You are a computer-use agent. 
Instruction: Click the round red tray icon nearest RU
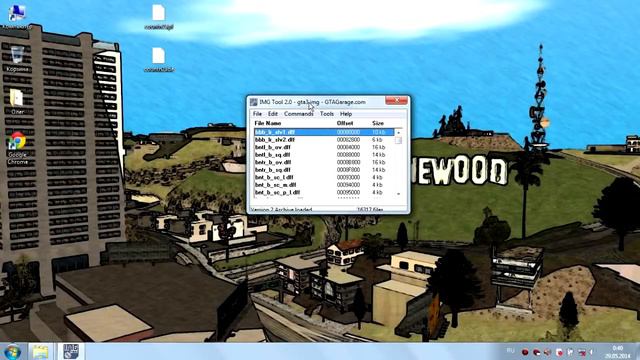tap(525, 352)
